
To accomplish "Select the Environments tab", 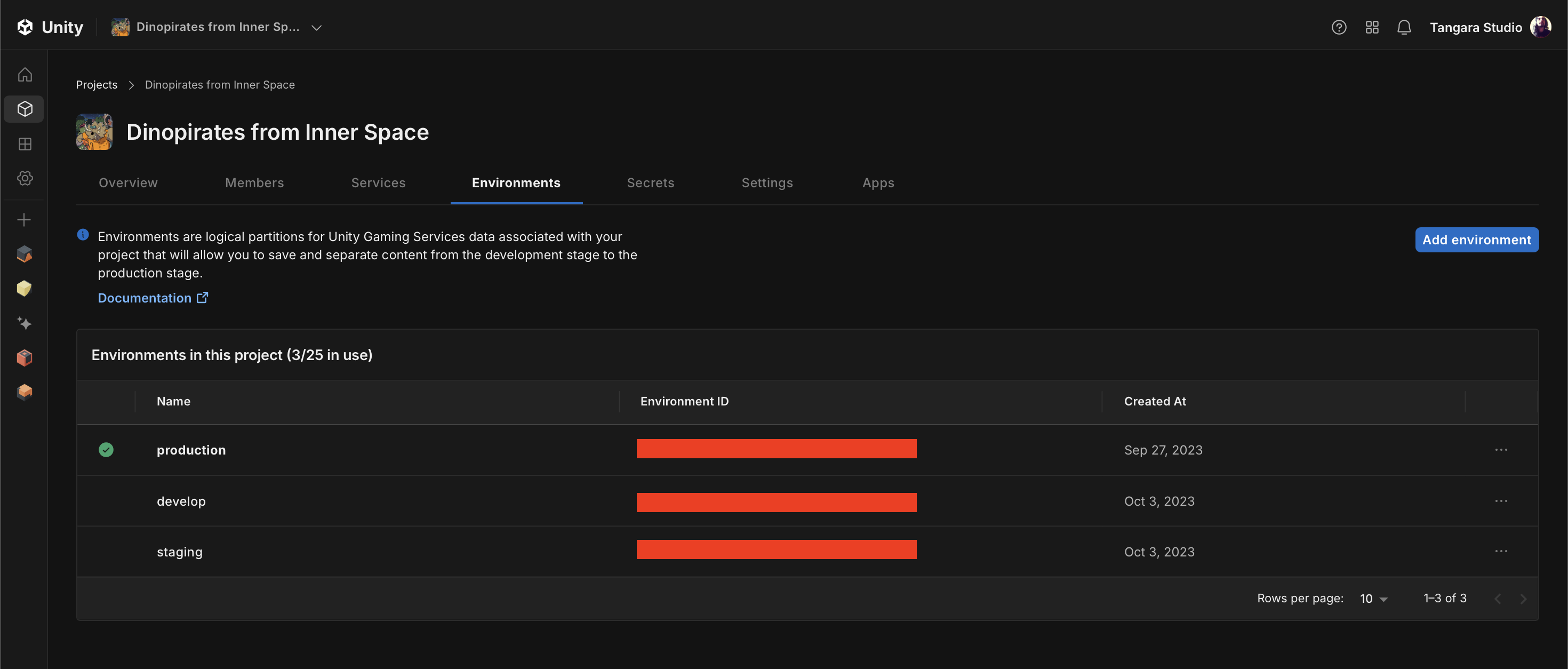I will [516, 183].
